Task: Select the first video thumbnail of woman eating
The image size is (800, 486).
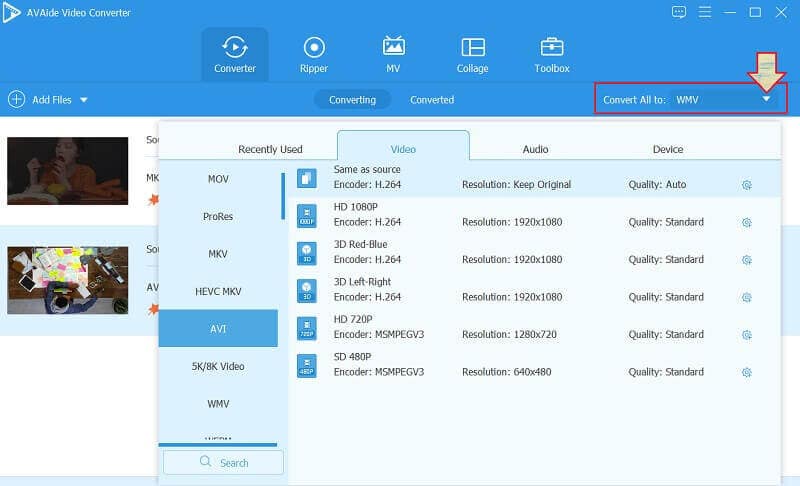Action: pyautogui.click(x=67, y=171)
